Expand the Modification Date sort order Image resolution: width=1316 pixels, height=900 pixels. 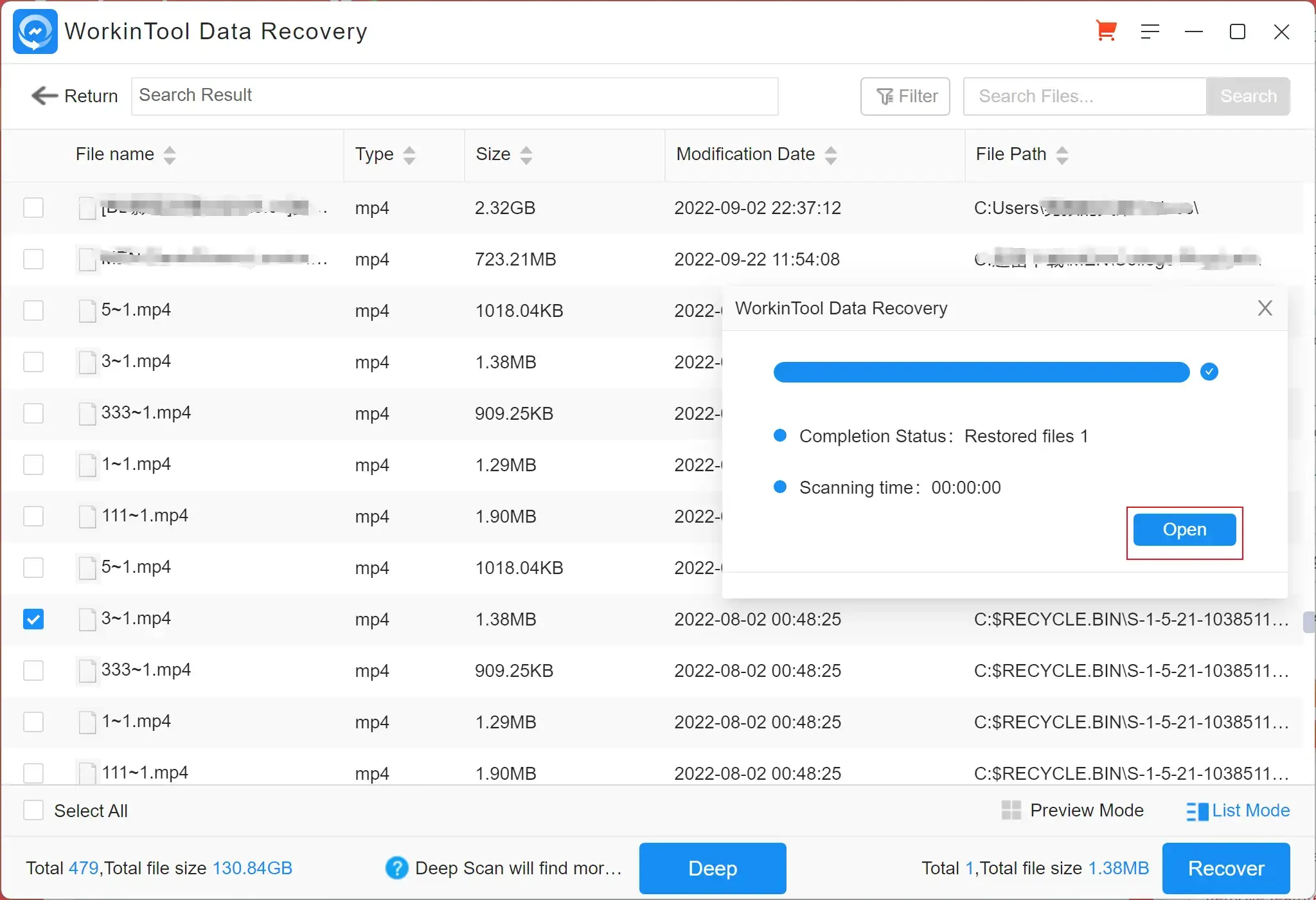tap(833, 154)
